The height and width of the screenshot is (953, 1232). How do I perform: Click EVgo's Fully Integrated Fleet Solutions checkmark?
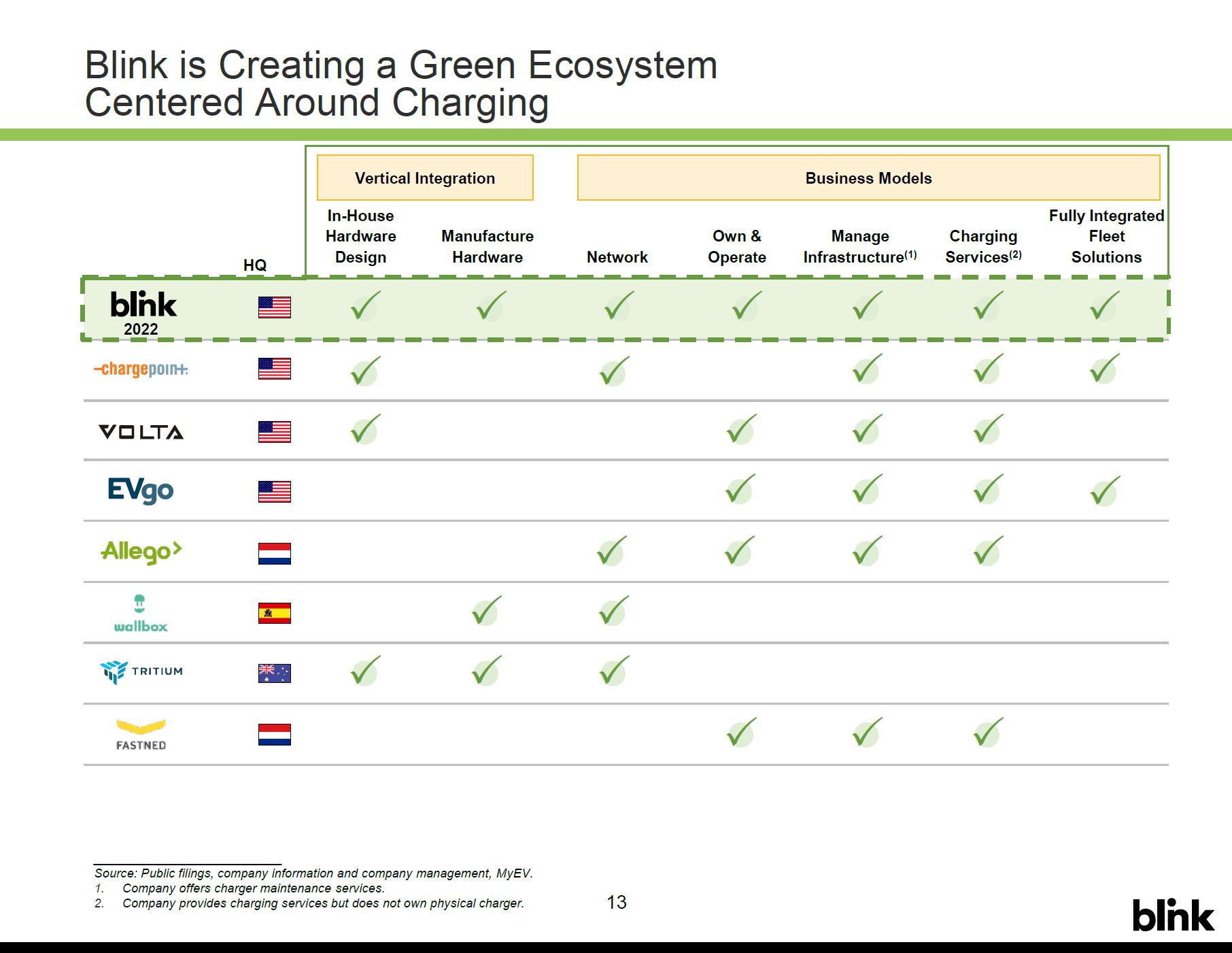tap(1104, 491)
